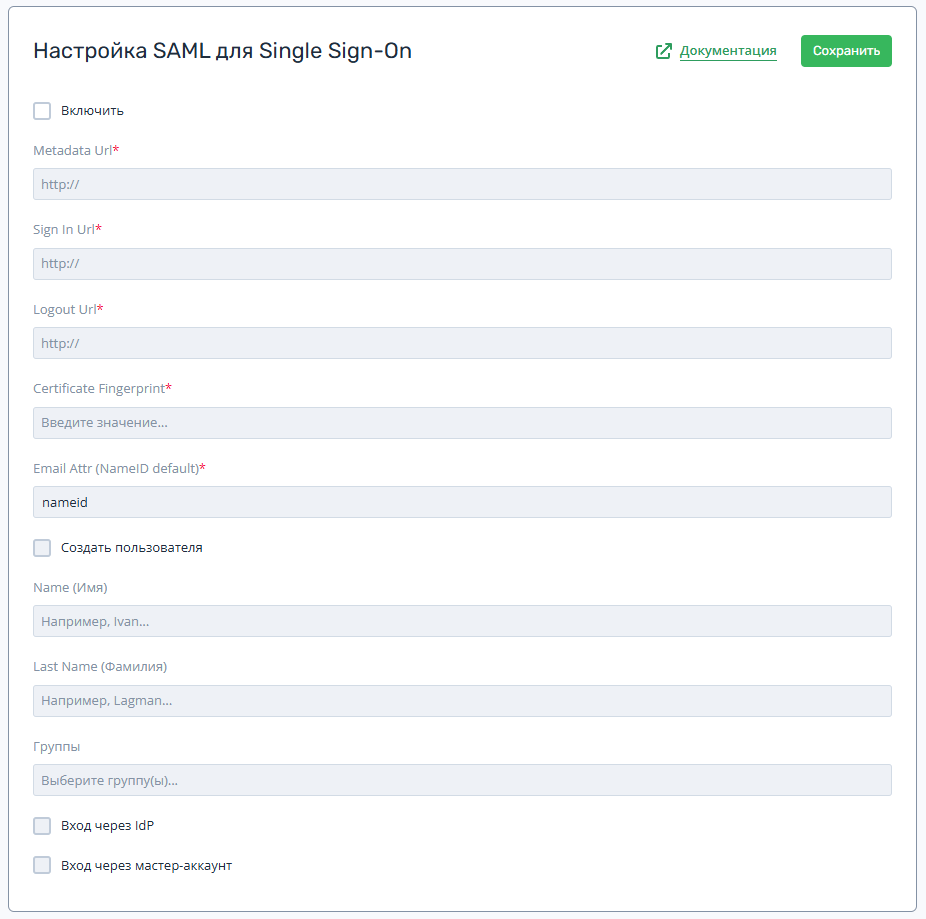The width and height of the screenshot is (926, 919).
Task: Open the Документация link
Action: pyautogui.click(x=728, y=51)
